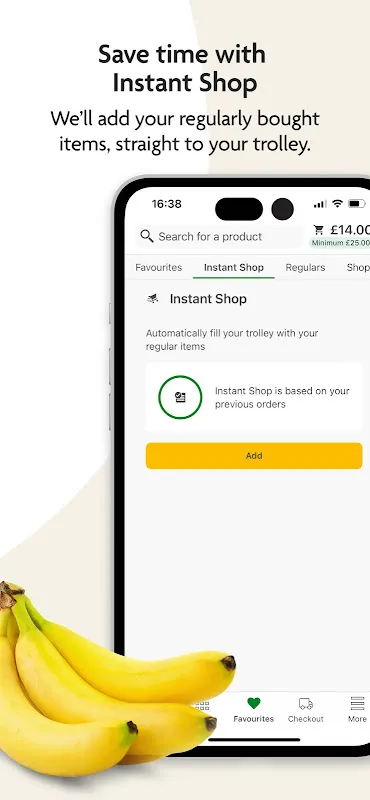This screenshot has width=370, height=800.
Task: Open the Checkout truck icon
Action: point(306,704)
